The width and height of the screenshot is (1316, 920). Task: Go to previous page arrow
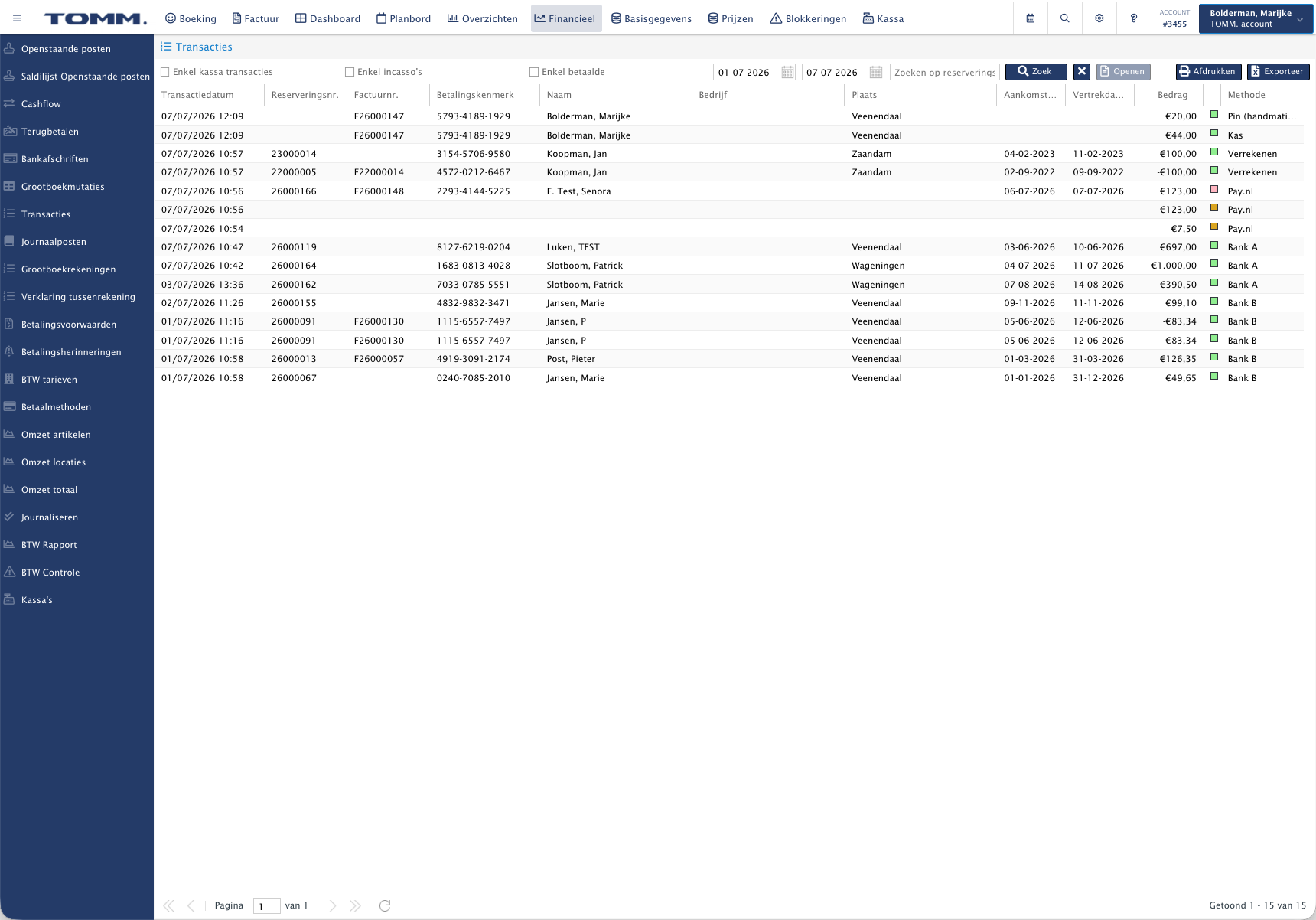tap(191, 905)
